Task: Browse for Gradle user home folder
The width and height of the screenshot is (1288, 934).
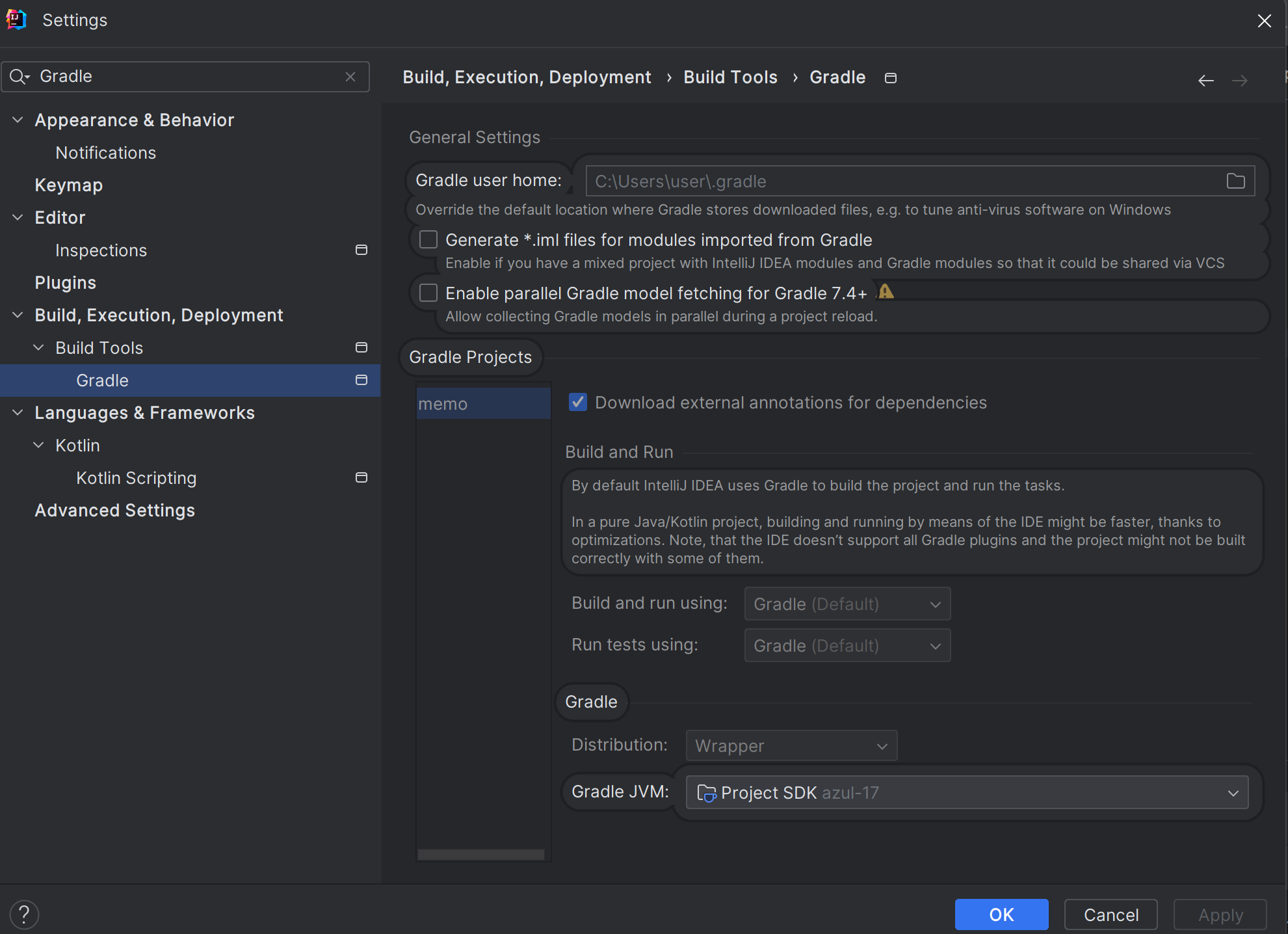Action: coord(1235,181)
